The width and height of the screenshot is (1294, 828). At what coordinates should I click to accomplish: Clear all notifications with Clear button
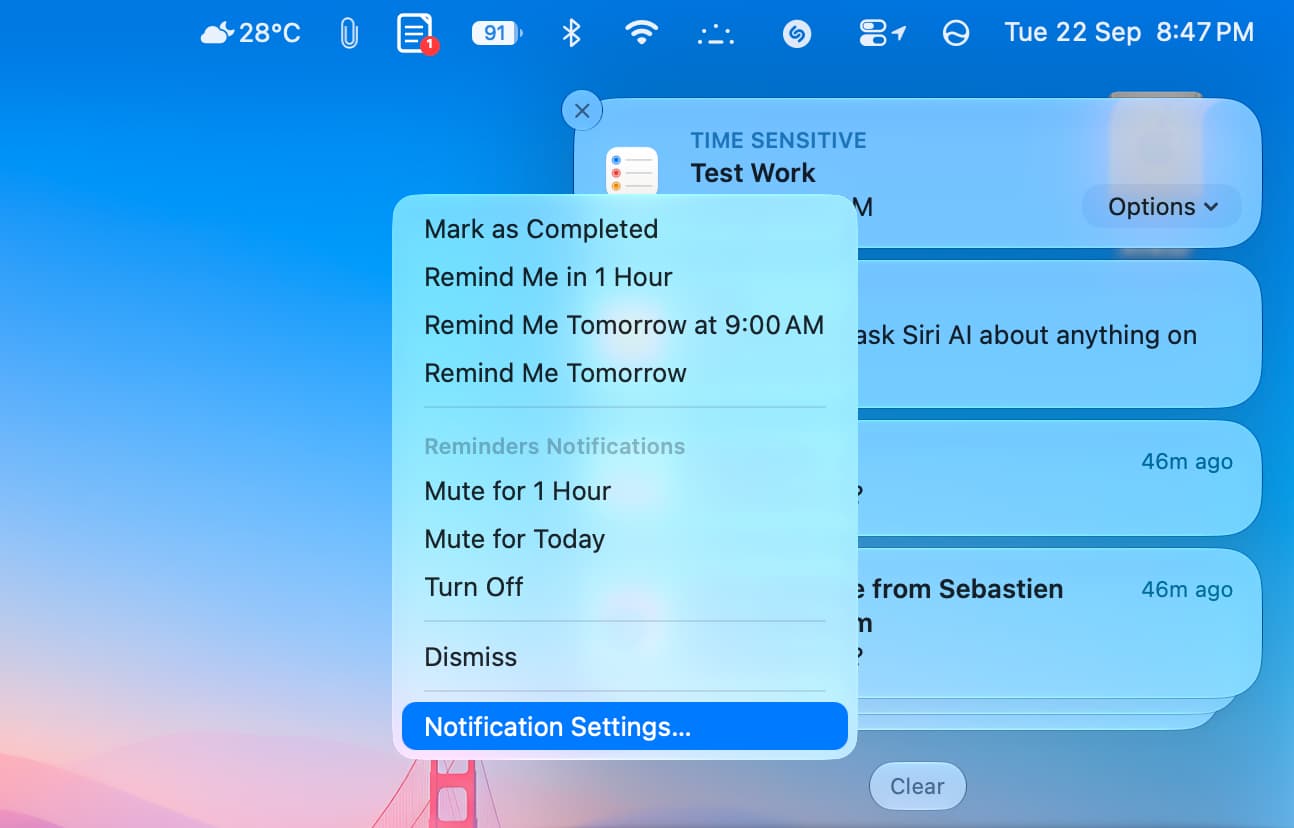click(x=918, y=786)
